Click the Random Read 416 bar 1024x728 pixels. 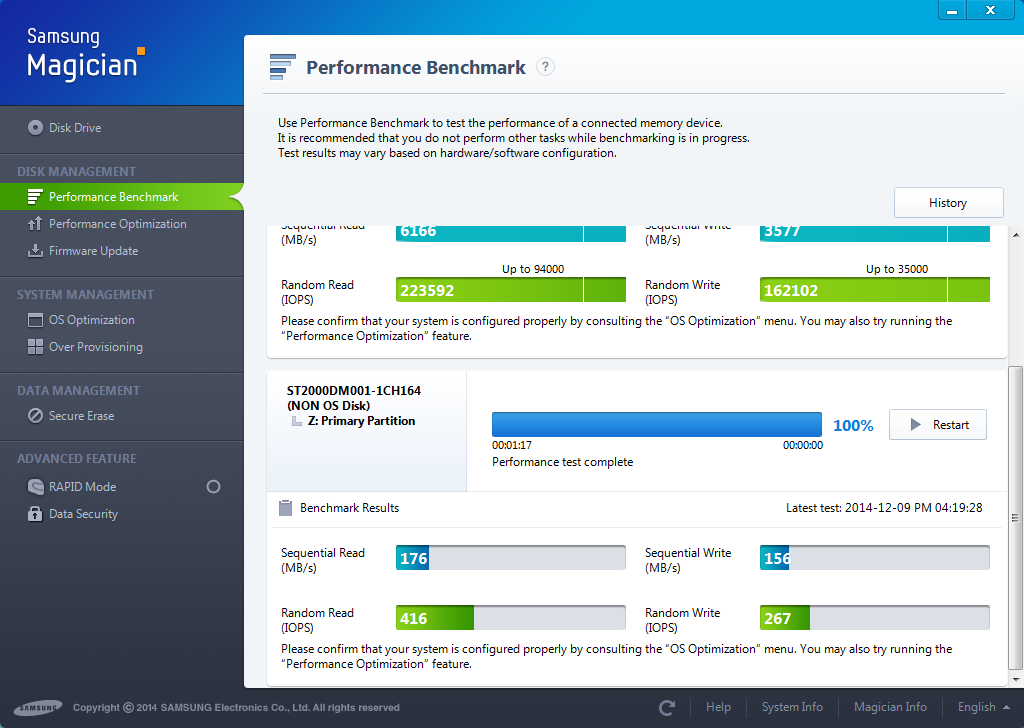[511, 618]
